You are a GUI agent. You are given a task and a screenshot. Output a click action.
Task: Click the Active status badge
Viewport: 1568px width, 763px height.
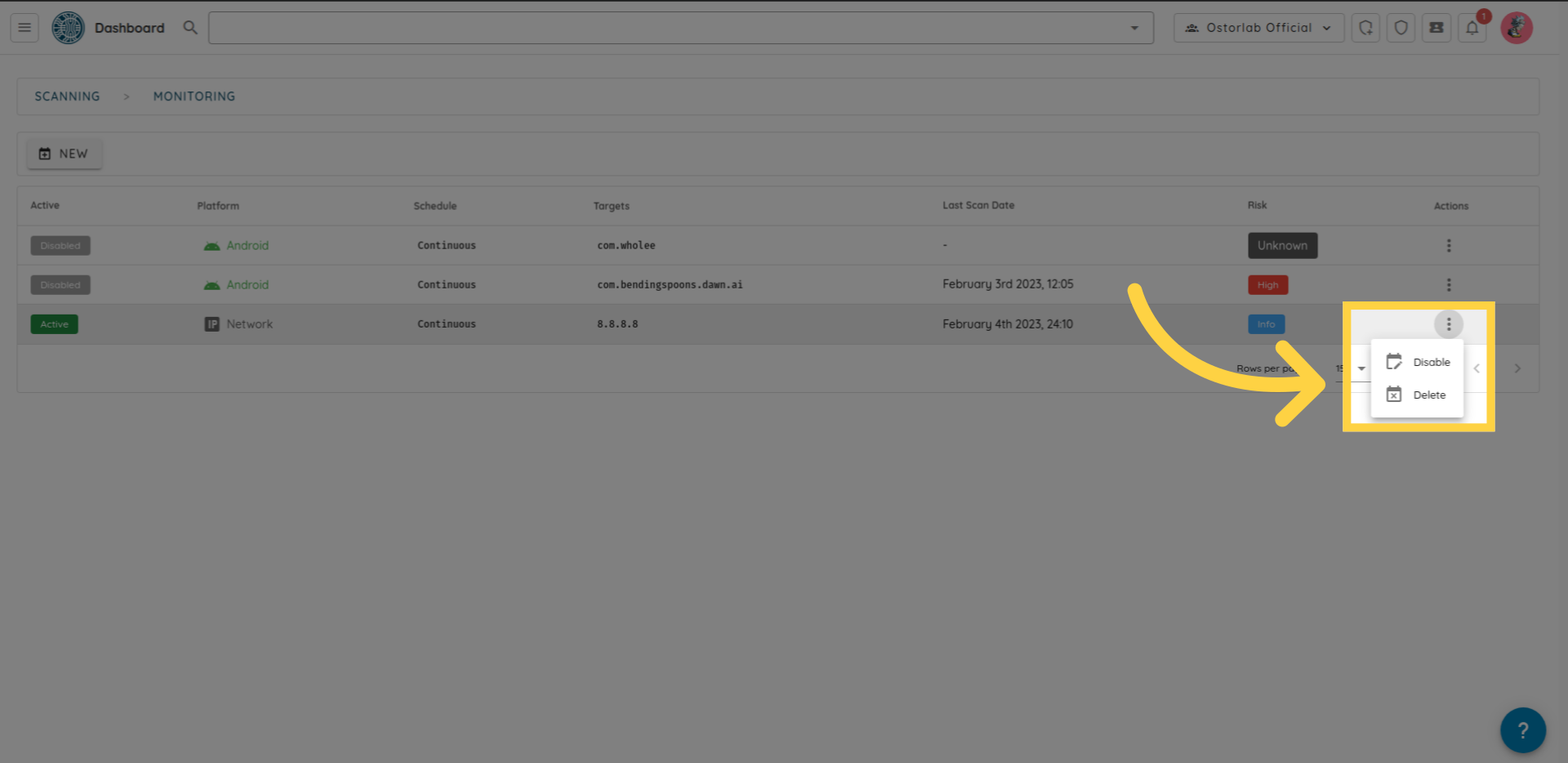click(54, 324)
